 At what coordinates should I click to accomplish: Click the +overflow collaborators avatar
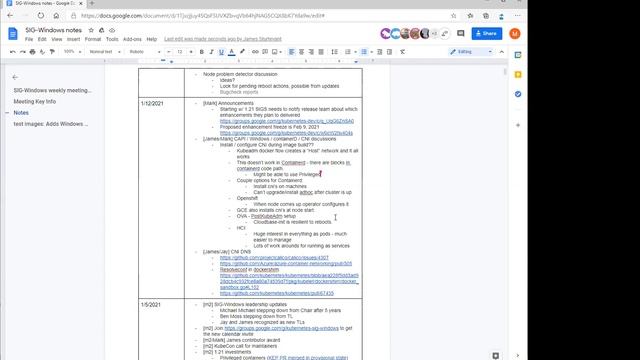click(x=435, y=33)
